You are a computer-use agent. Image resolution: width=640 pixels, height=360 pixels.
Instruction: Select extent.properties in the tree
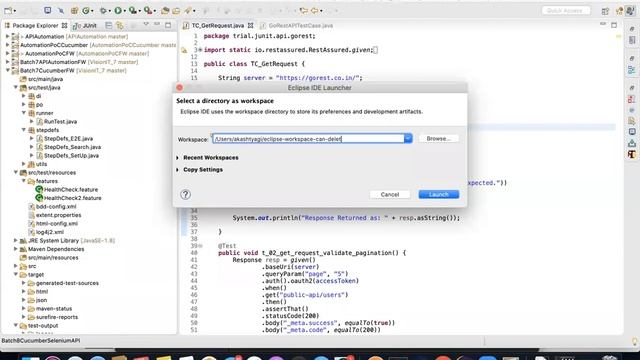click(58, 215)
